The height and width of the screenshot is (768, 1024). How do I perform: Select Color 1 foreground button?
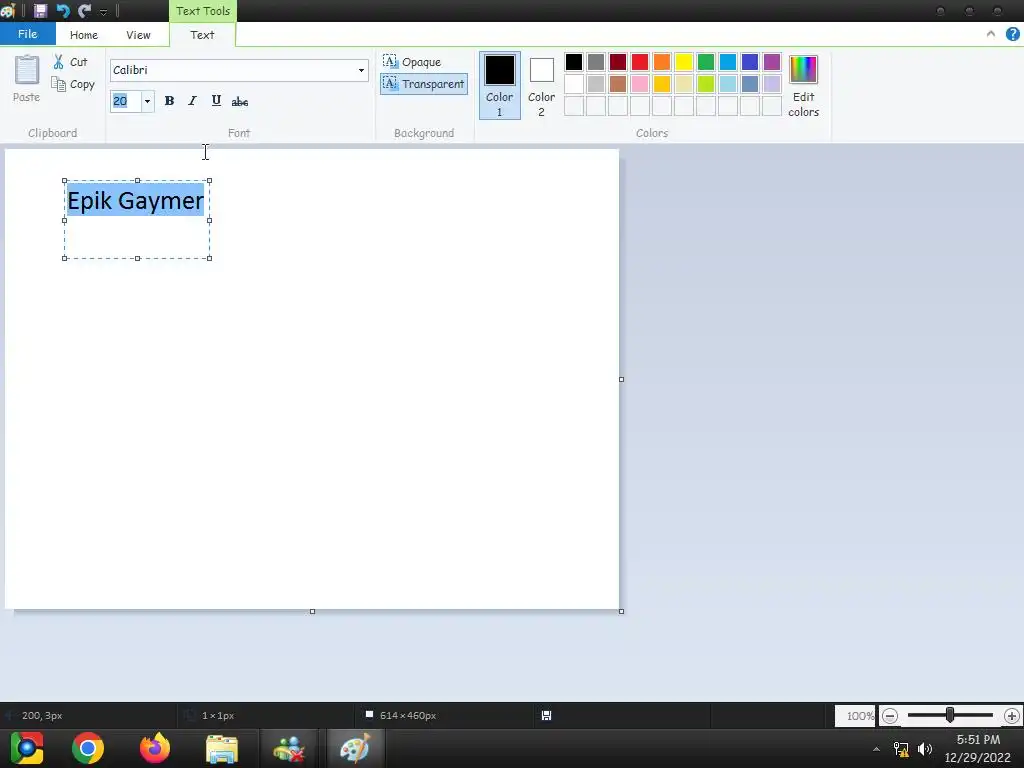[x=500, y=86]
